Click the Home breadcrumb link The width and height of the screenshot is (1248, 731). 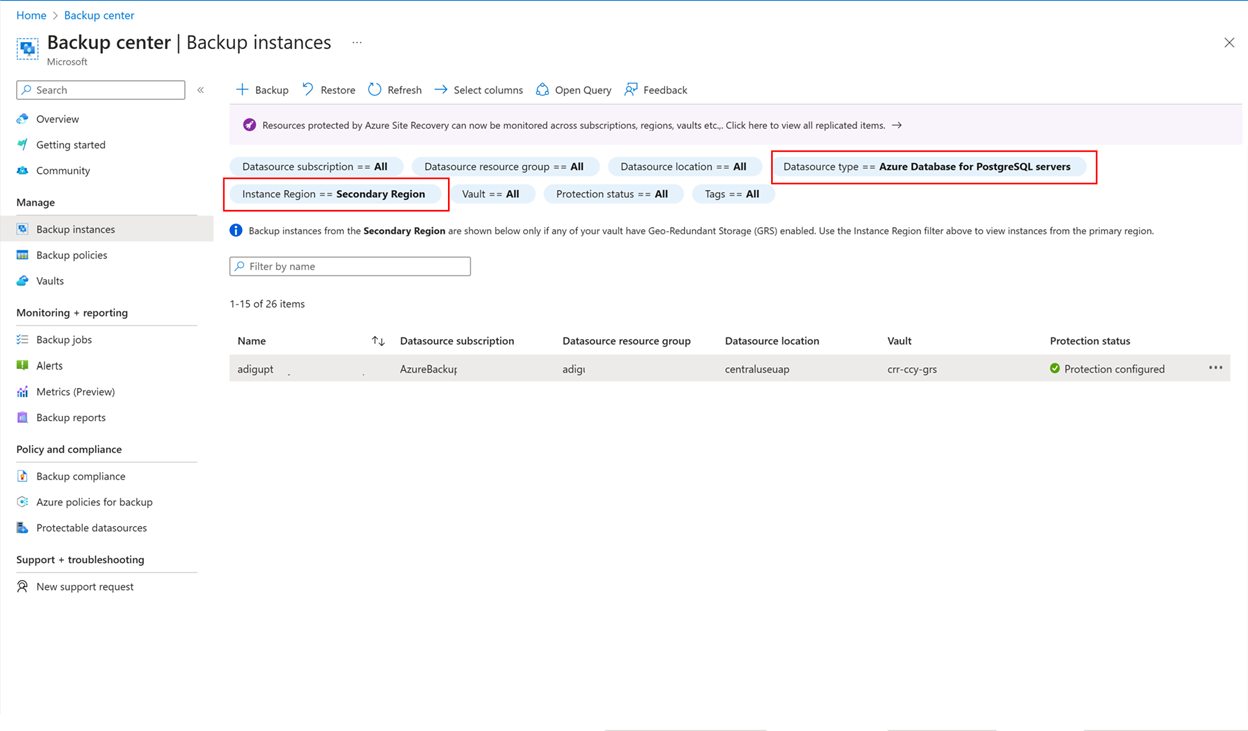point(31,15)
